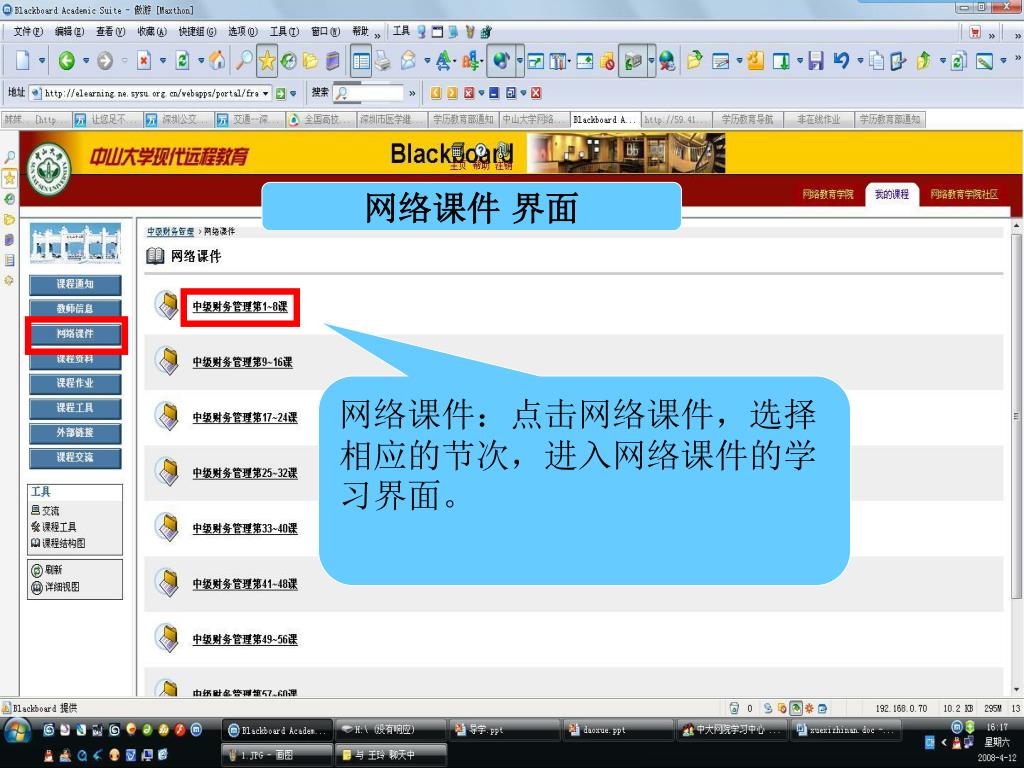Expand the address bar URL dropdown
Viewport: 1024px width, 768px height.
(266, 93)
